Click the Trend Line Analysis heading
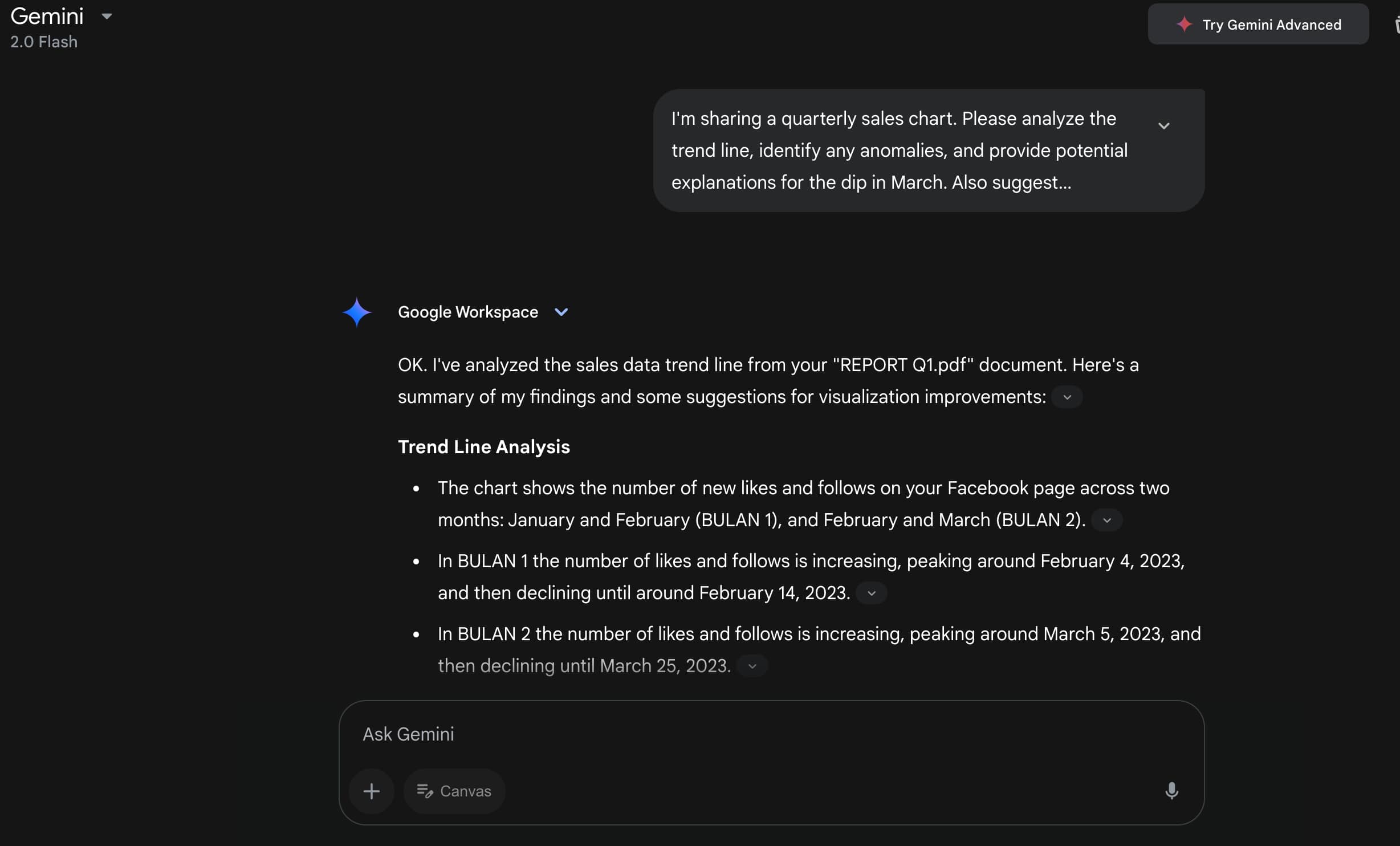Screen dimensions: 1400x846 (x=483, y=447)
